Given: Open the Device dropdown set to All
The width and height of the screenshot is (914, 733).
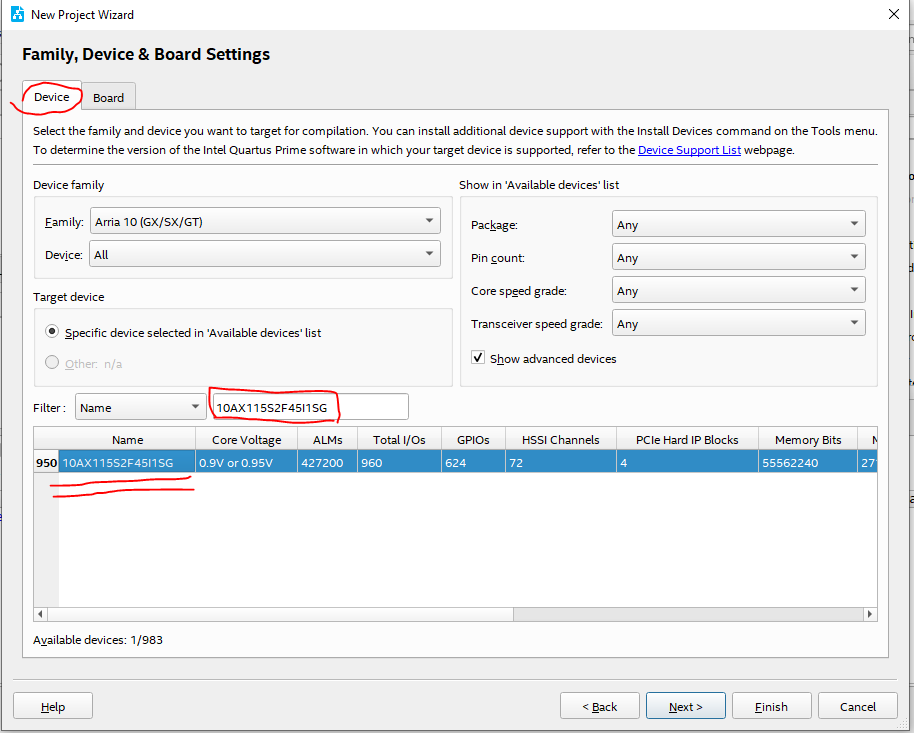Looking at the screenshot, I should (x=265, y=254).
